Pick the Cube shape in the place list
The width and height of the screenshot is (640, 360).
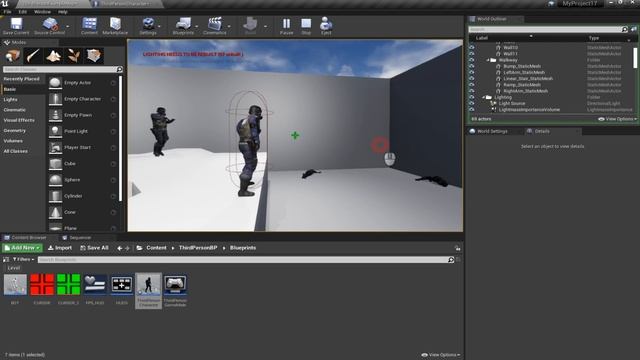[x=83, y=164]
